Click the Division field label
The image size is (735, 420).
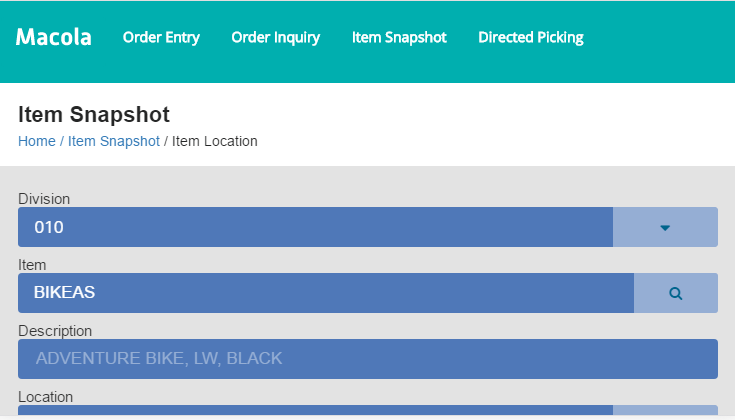click(x=44, y=199)
